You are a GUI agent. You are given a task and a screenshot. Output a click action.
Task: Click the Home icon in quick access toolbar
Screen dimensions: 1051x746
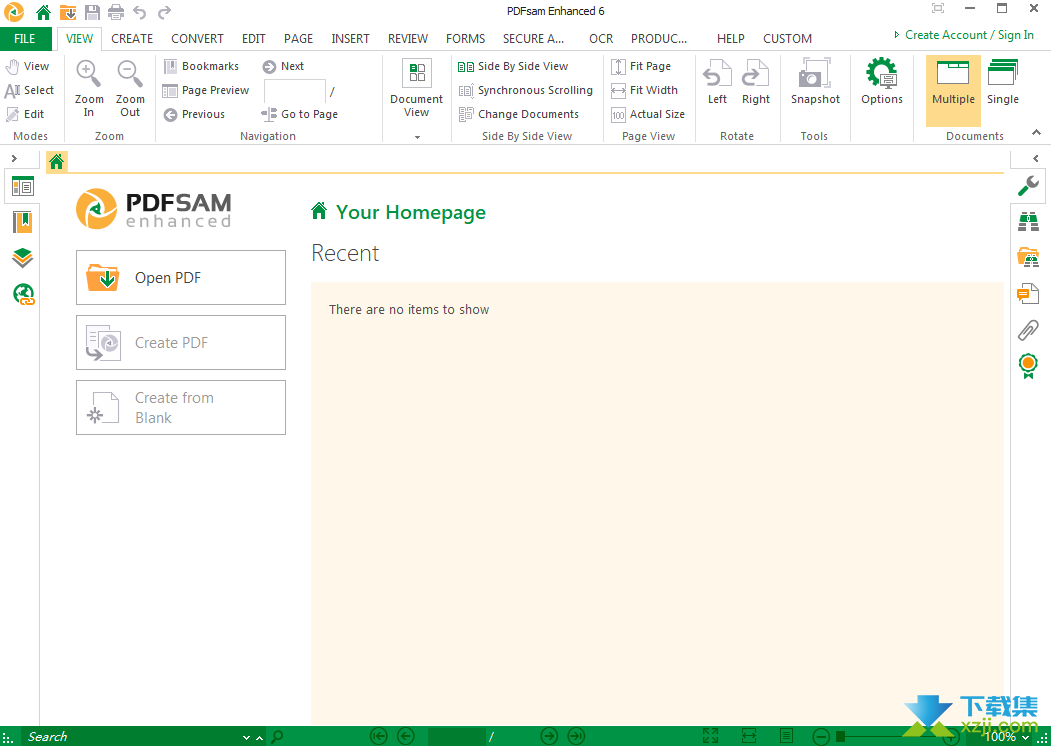[x=43, y=11]
